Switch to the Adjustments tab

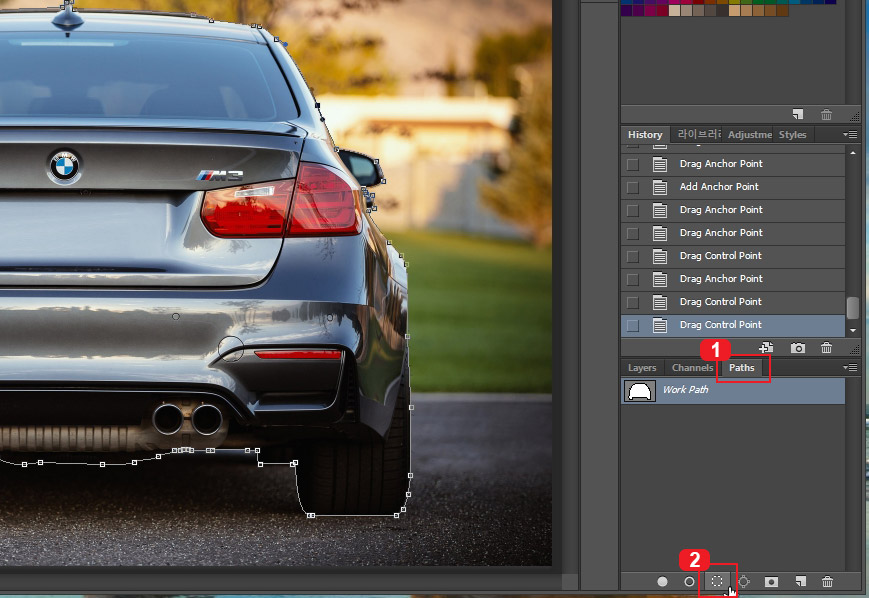(x=749, y=134)
